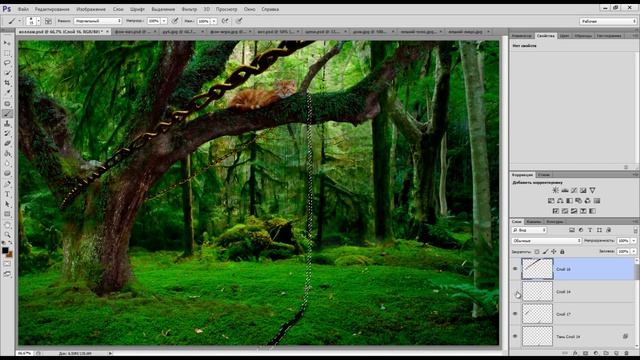This screenshot has width=640, height=360.
Task: Toggle the Brush panel button
Action: point(48,21)
